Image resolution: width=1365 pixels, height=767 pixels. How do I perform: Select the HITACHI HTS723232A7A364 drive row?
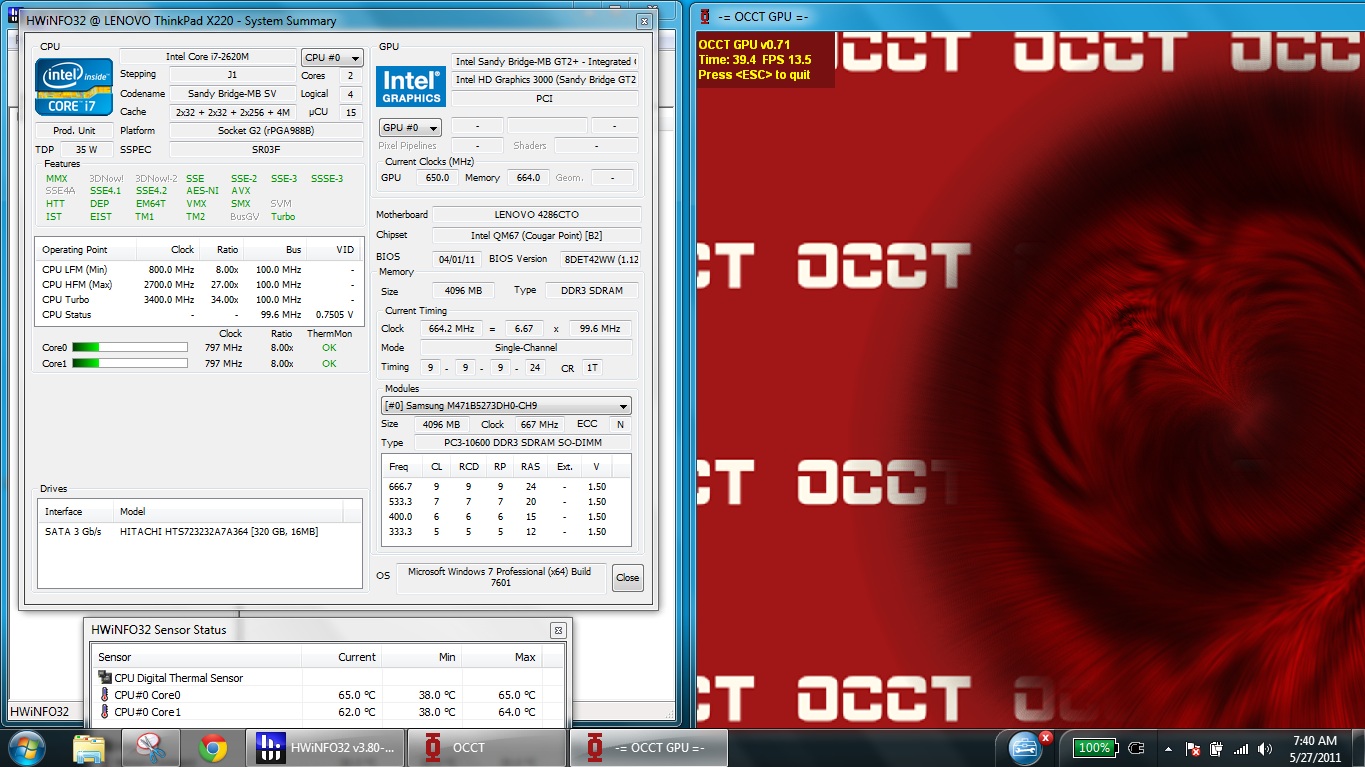tap(200, 532)
